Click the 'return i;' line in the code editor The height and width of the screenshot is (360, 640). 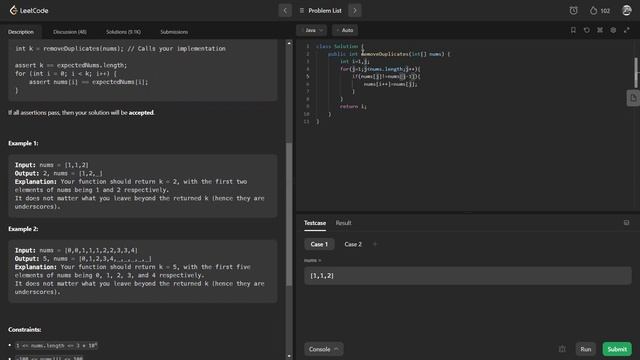coord(353,107)
